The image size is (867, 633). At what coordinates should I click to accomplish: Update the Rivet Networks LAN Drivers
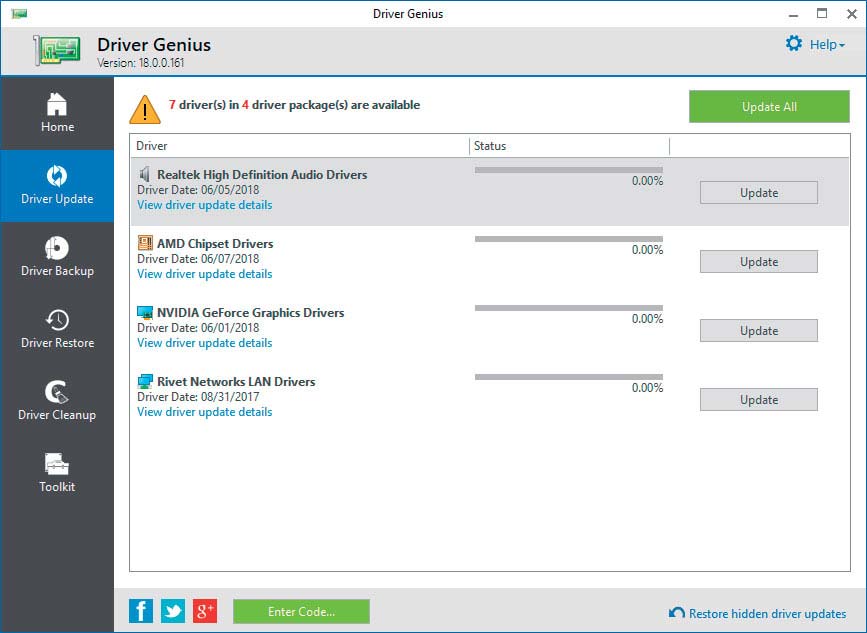[x=759, y=400]
